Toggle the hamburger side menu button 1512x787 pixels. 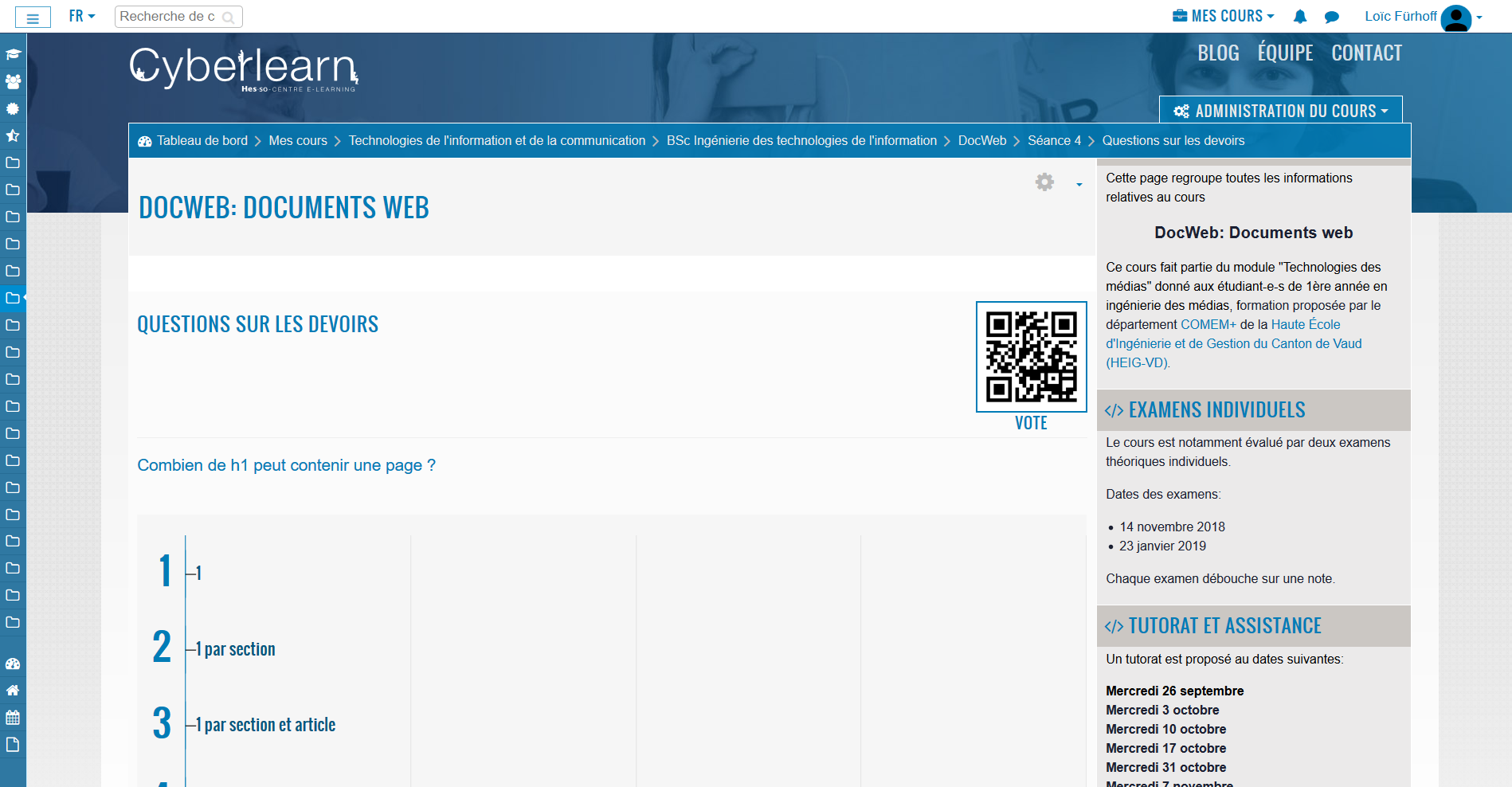click(x=33, y=18)
